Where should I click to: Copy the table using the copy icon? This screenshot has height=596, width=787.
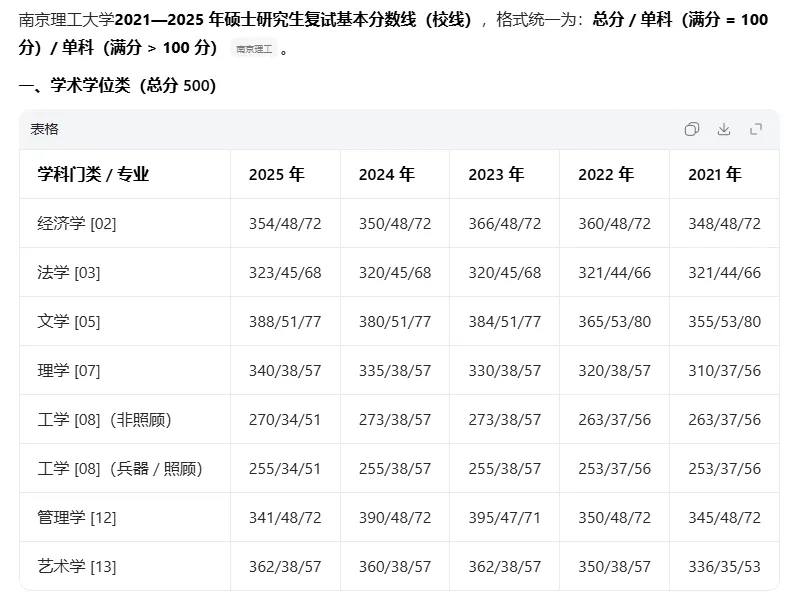pos(691,129)
